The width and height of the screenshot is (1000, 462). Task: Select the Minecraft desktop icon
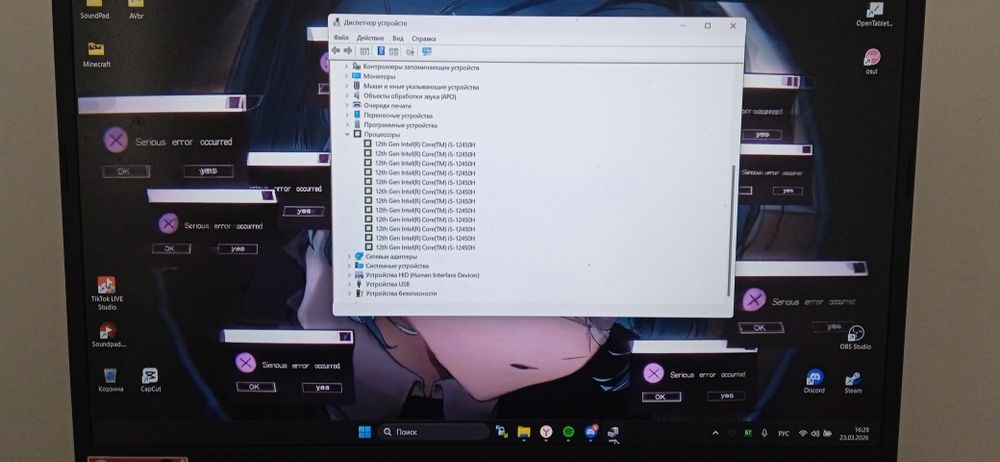point(96,55)
